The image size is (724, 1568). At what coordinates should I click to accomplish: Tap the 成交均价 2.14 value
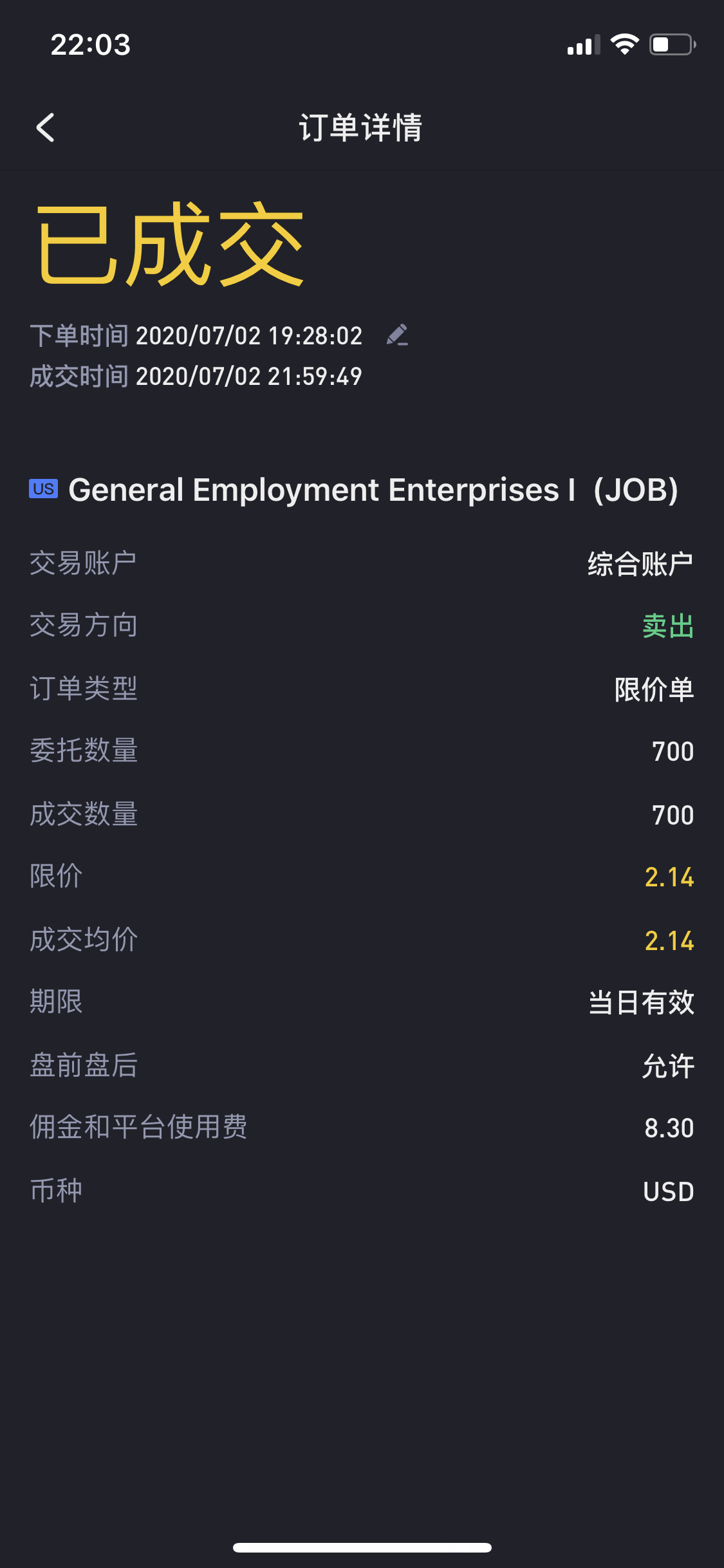pyautogui.click(x=669, y=941)
